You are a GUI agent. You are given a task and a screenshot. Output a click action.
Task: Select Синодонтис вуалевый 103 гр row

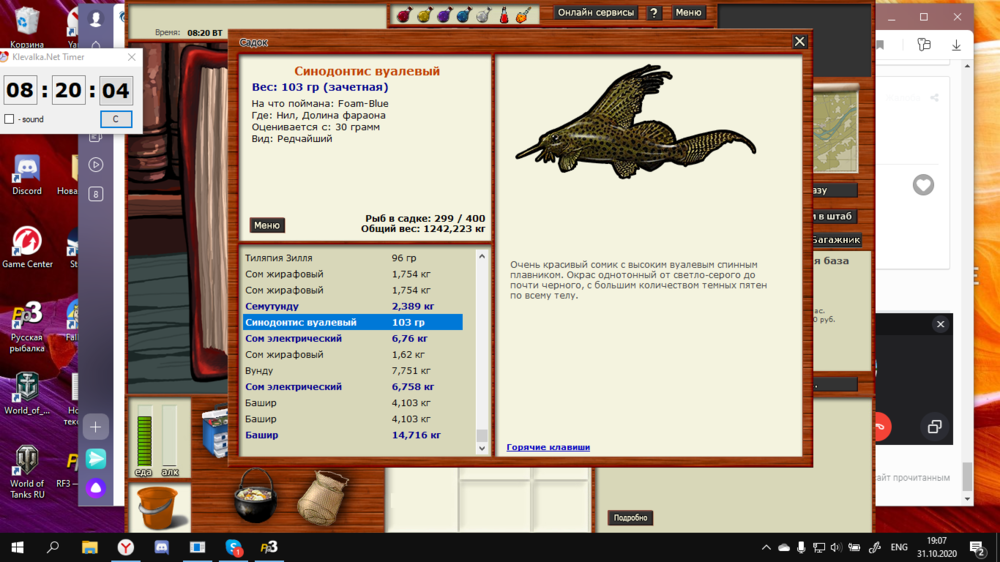point(353,322)
